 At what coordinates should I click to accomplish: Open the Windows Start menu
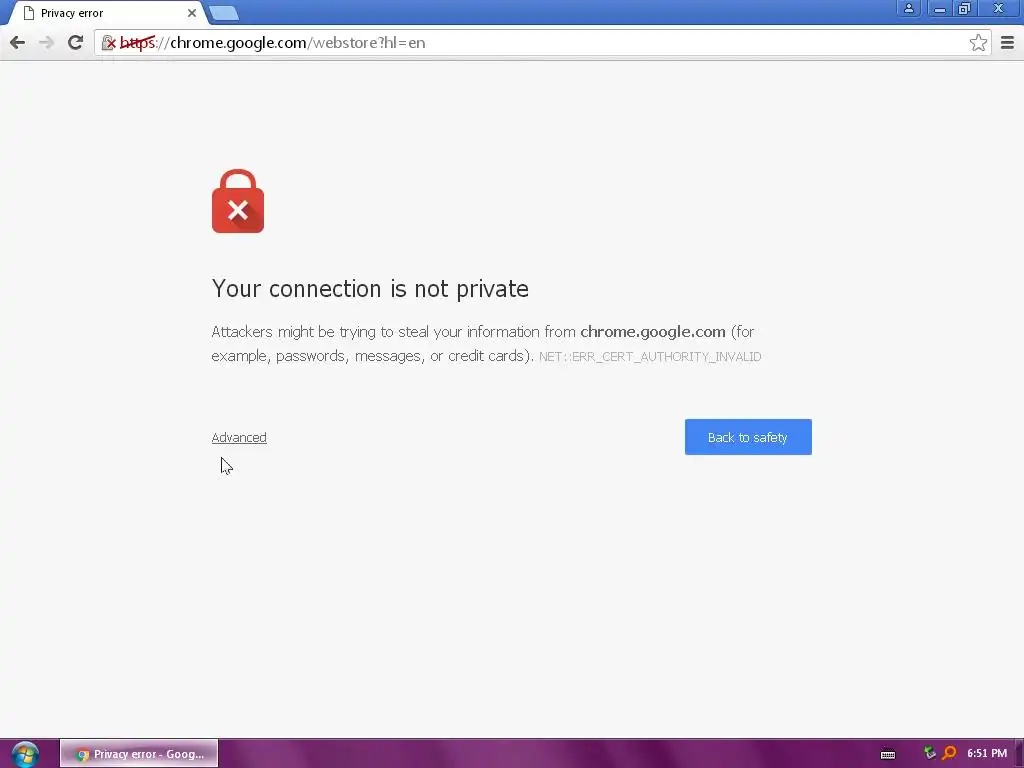(25, 754)
